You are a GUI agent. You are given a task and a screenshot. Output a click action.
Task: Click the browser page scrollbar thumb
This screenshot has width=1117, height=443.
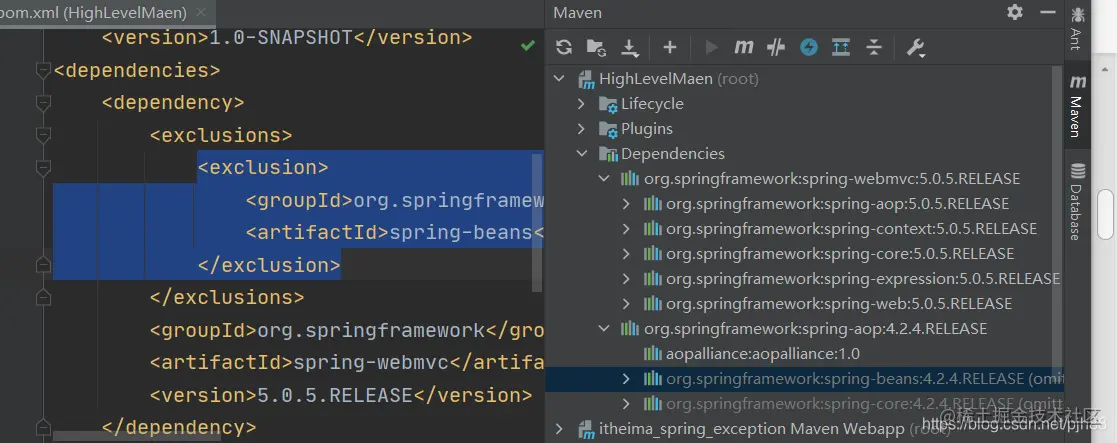click(x=1106, y=214)
